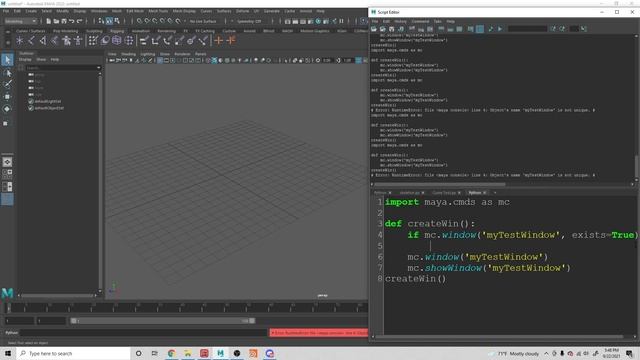Click Clear History icon in Script Editor toolbar
Viewport: 640px width, 360px height.
(x=412, y=29)
